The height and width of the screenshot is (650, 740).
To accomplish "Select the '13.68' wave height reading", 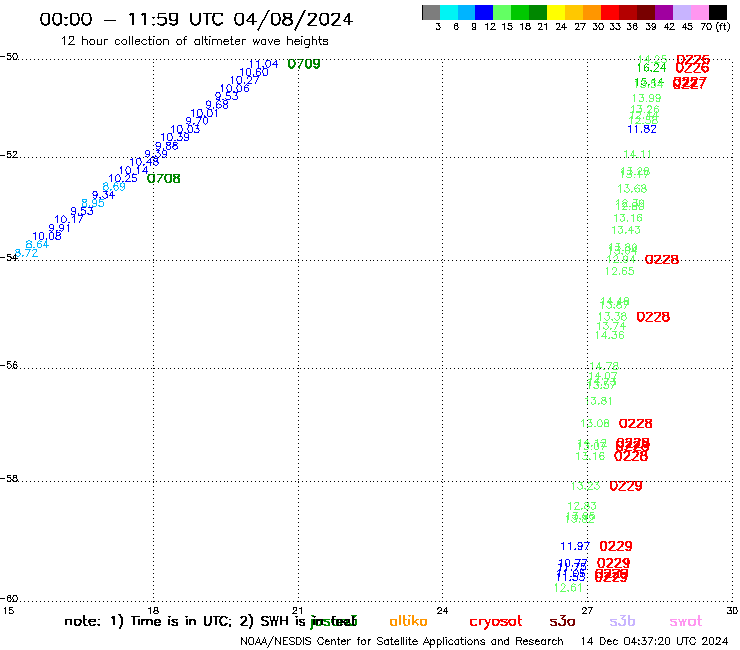I will pos(632,189).
